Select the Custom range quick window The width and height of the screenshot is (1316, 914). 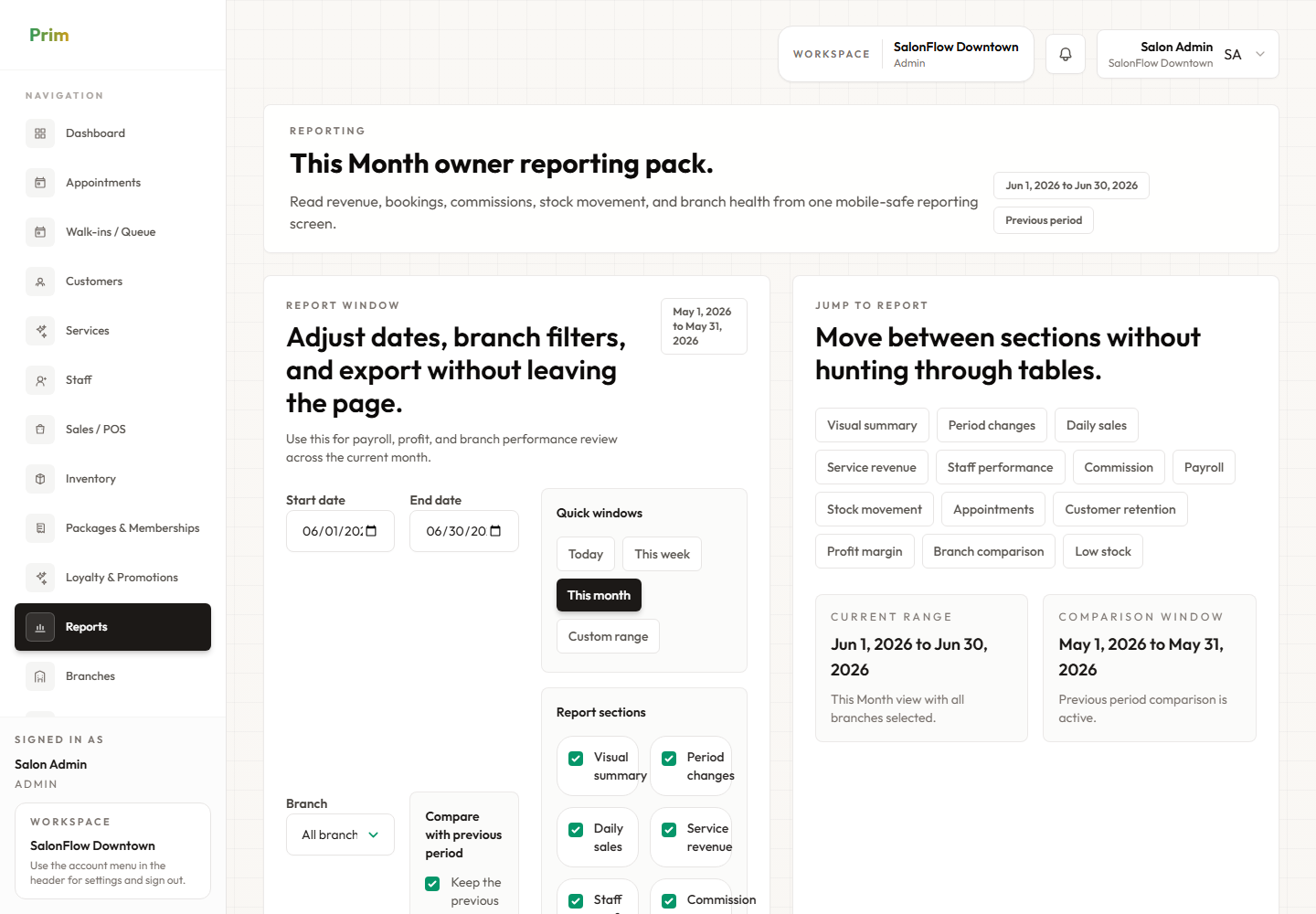(x=608, y=636)
